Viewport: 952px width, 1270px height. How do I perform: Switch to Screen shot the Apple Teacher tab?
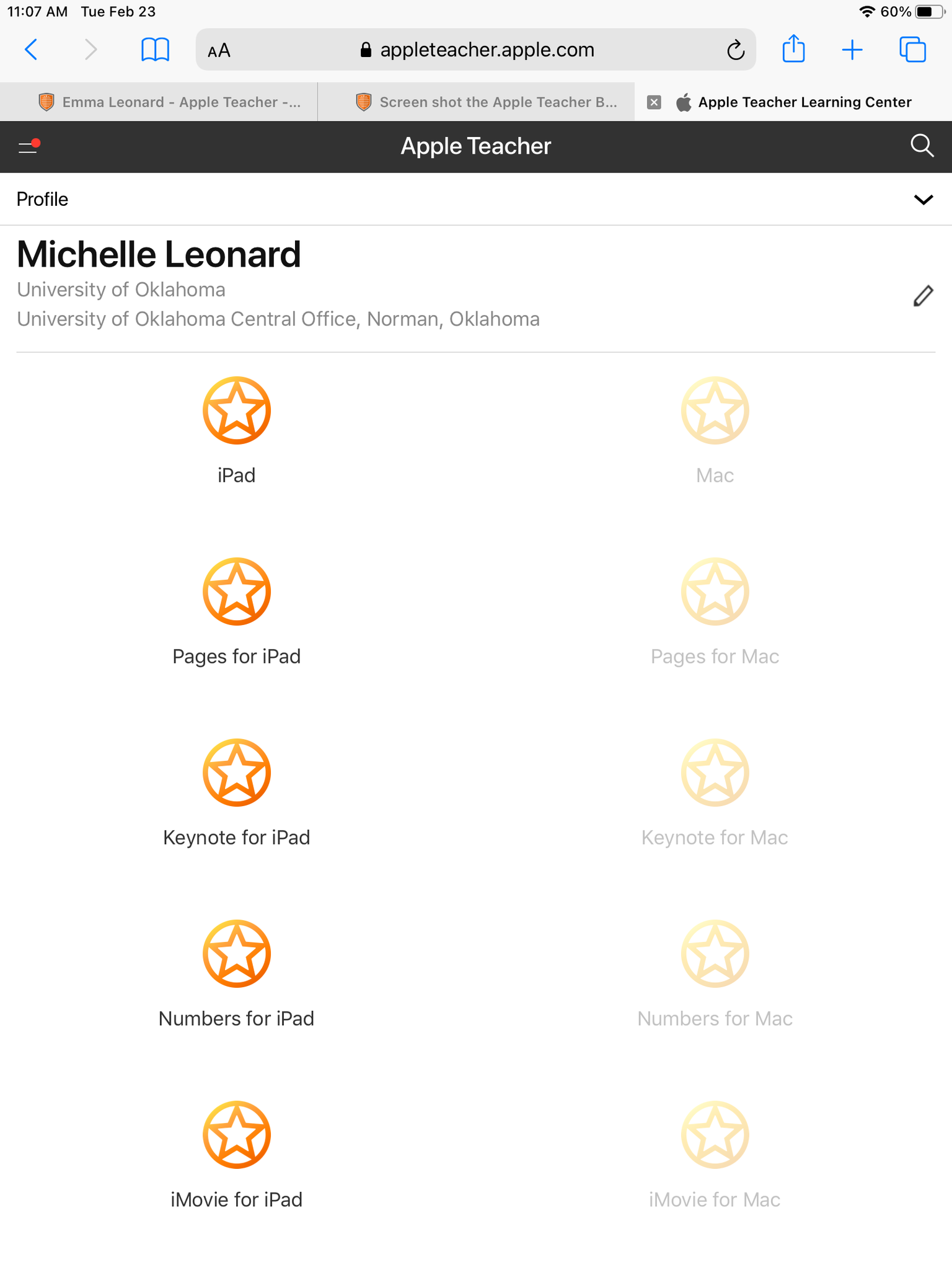[487, 102]
